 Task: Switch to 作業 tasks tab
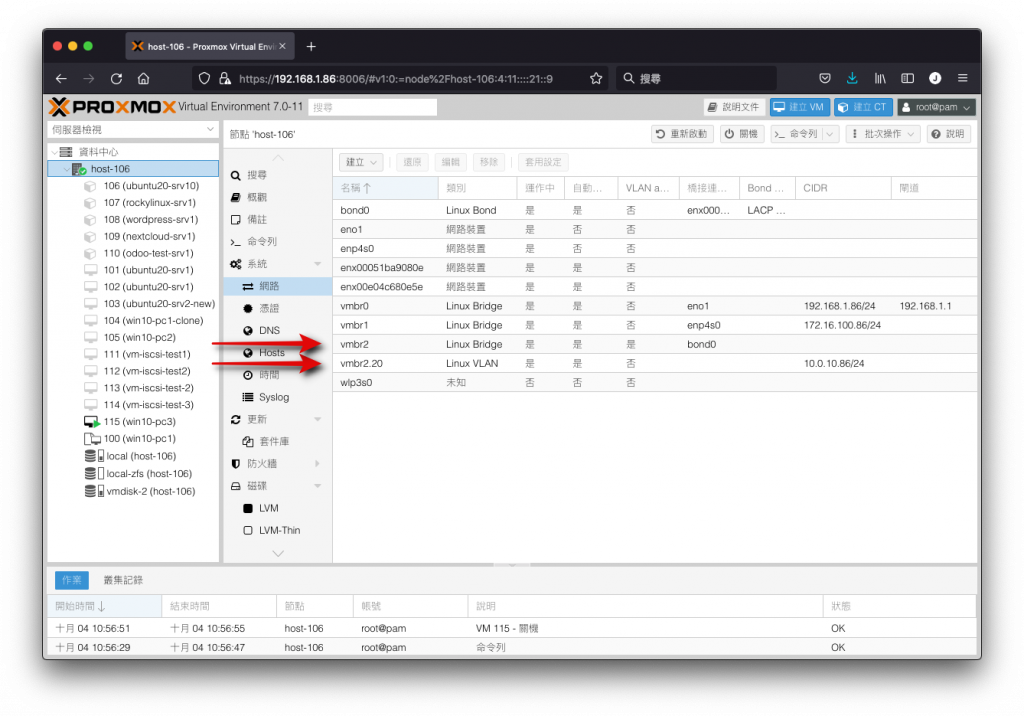71,580
